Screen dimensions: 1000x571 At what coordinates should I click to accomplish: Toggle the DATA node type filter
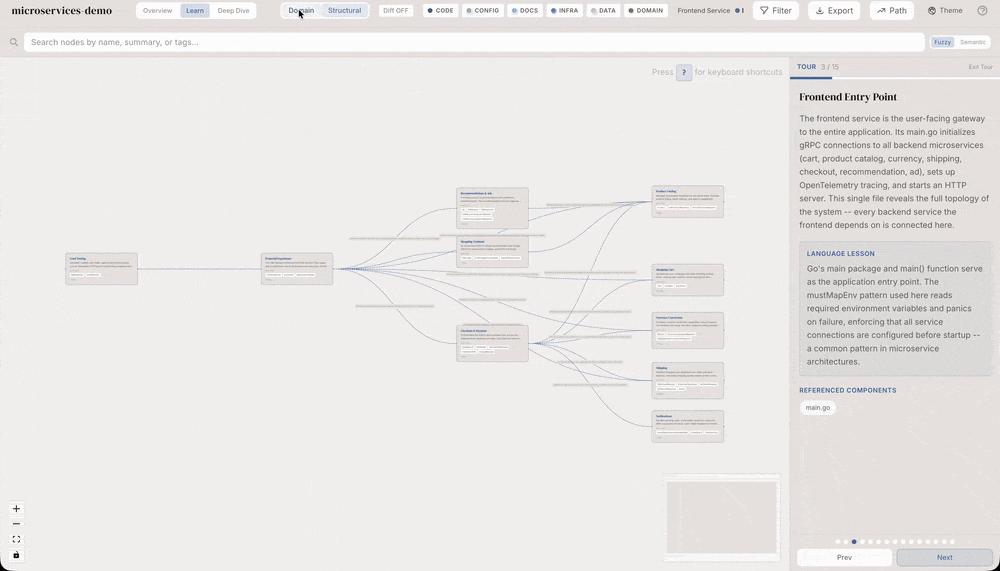[x=602, y=10]
